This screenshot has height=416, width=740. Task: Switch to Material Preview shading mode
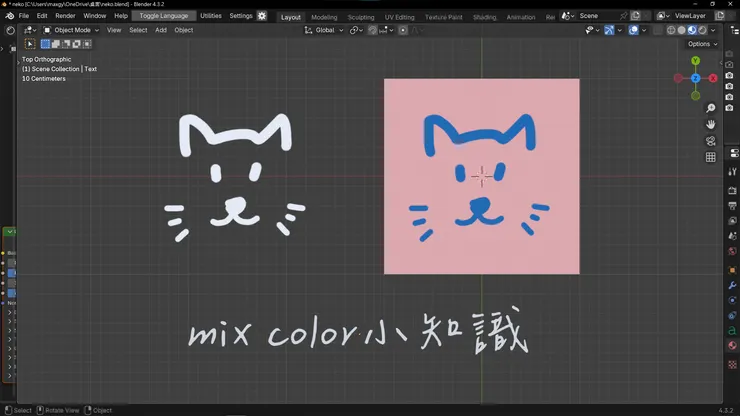pyautogui.click(x=692, y=30)
